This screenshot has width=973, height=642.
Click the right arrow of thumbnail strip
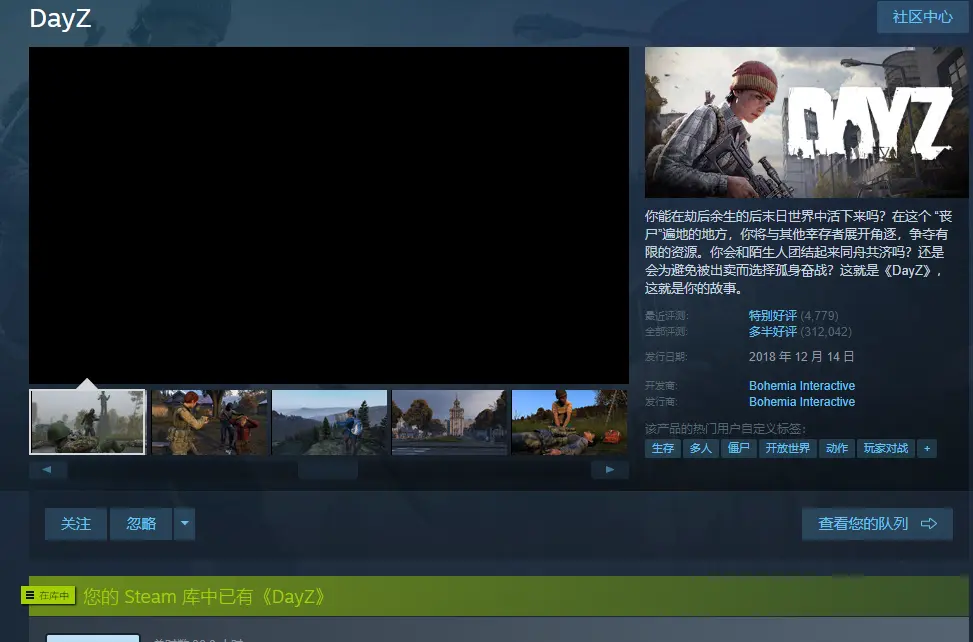[610, 470]
